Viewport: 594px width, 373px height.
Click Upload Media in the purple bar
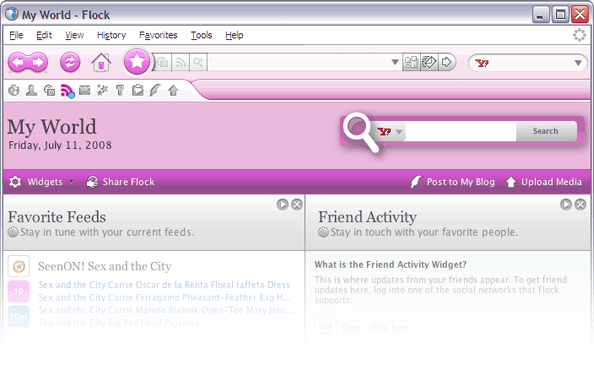pyautogui.click(x=544, y=182)
